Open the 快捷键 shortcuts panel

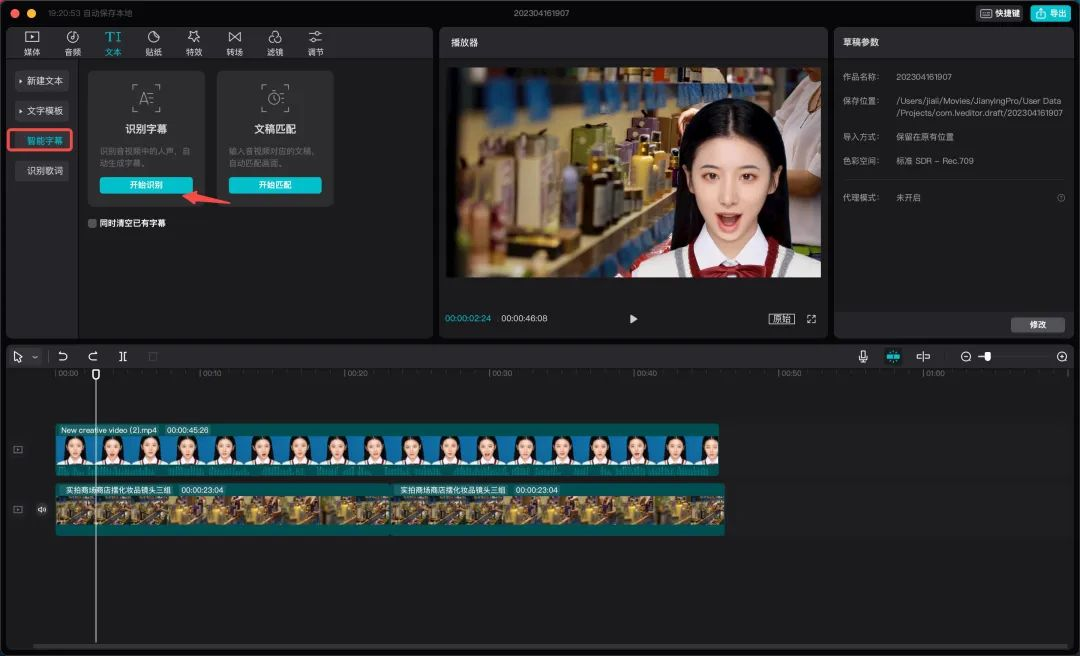click(999, 13)
